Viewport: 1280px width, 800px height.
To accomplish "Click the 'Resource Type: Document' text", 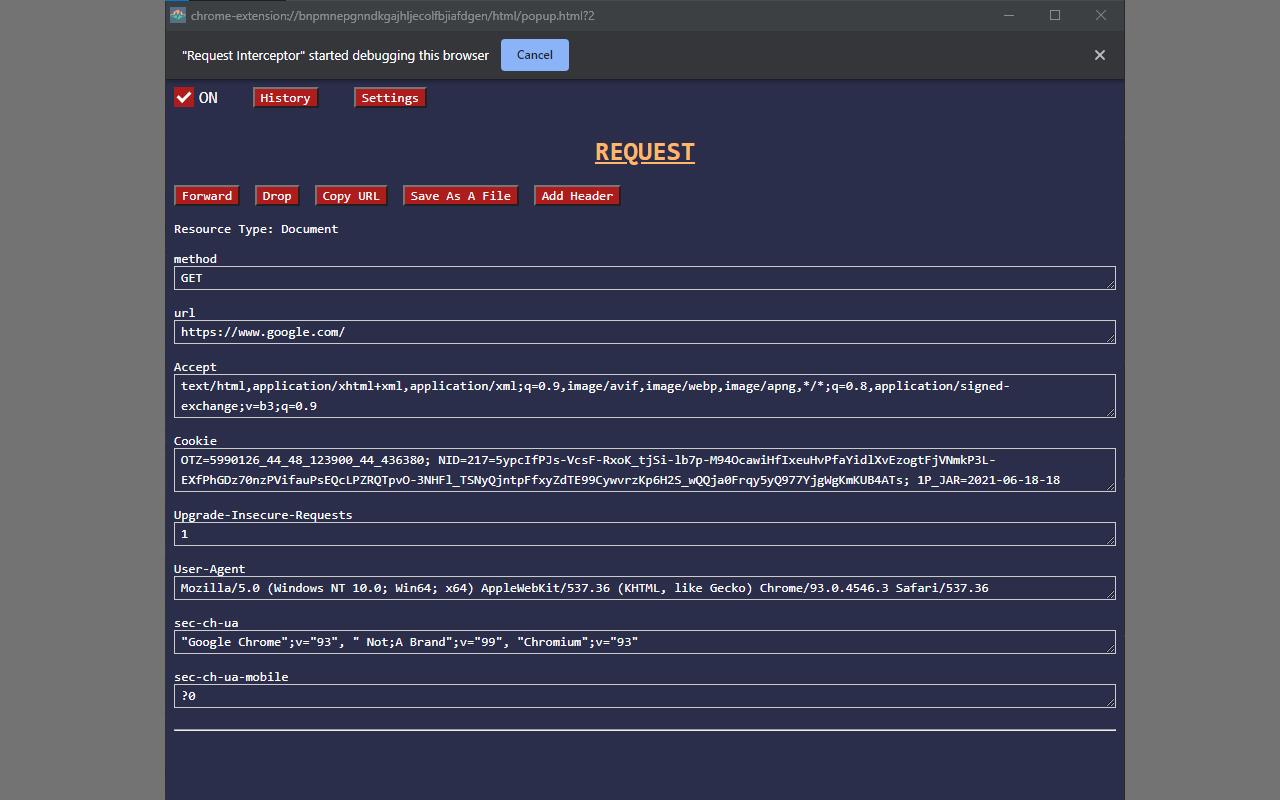I will click(256, 229).
